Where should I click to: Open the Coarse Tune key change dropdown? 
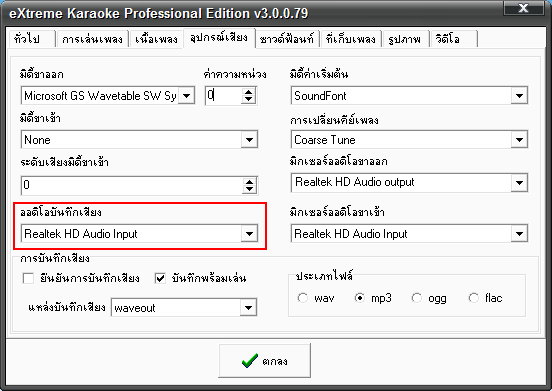(519, 140)
